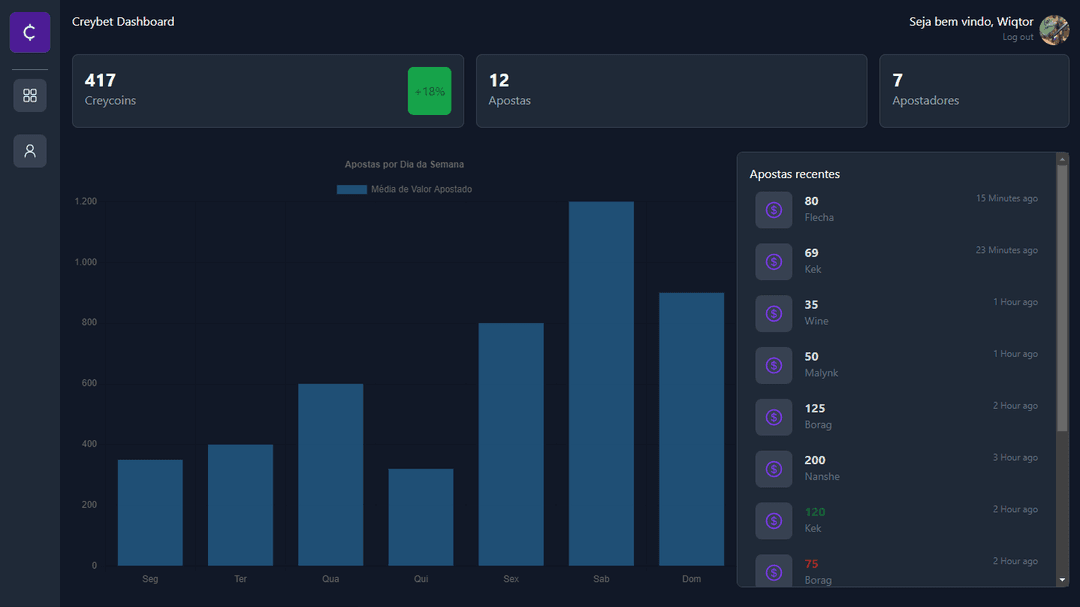Click the 7 Apostadores summary card
Screen dimensions: 1080x607
click(973, 90)
